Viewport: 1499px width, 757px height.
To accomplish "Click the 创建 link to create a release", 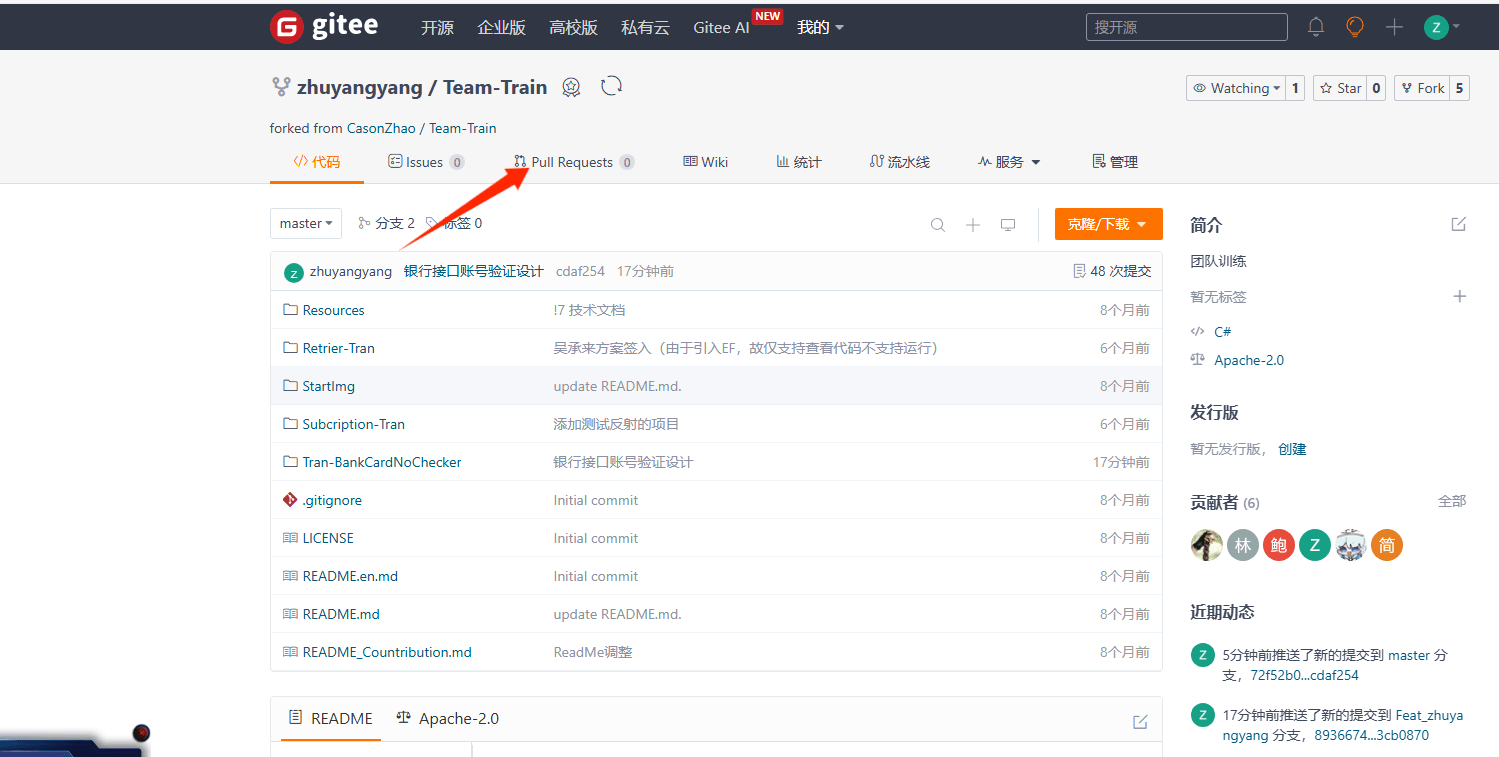I will click(x=1292, y=449).
